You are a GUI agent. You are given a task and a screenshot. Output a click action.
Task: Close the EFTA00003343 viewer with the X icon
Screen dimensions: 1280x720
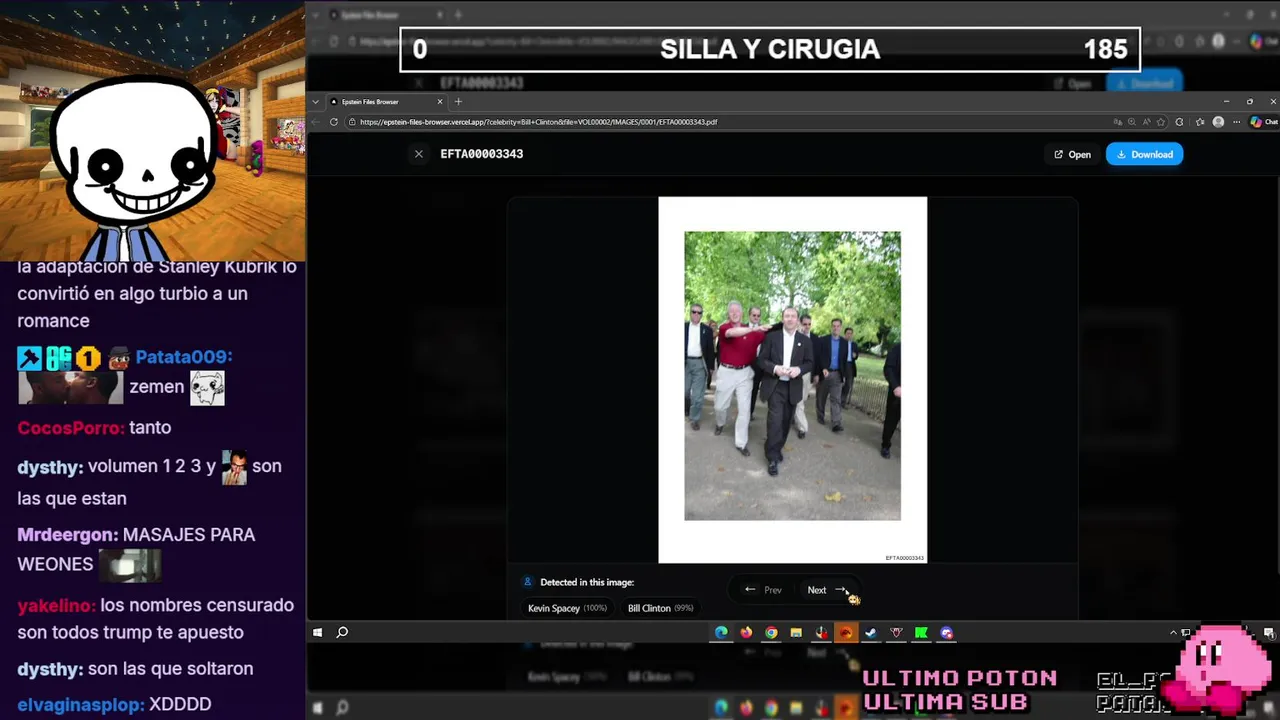(x=419, y=154)
